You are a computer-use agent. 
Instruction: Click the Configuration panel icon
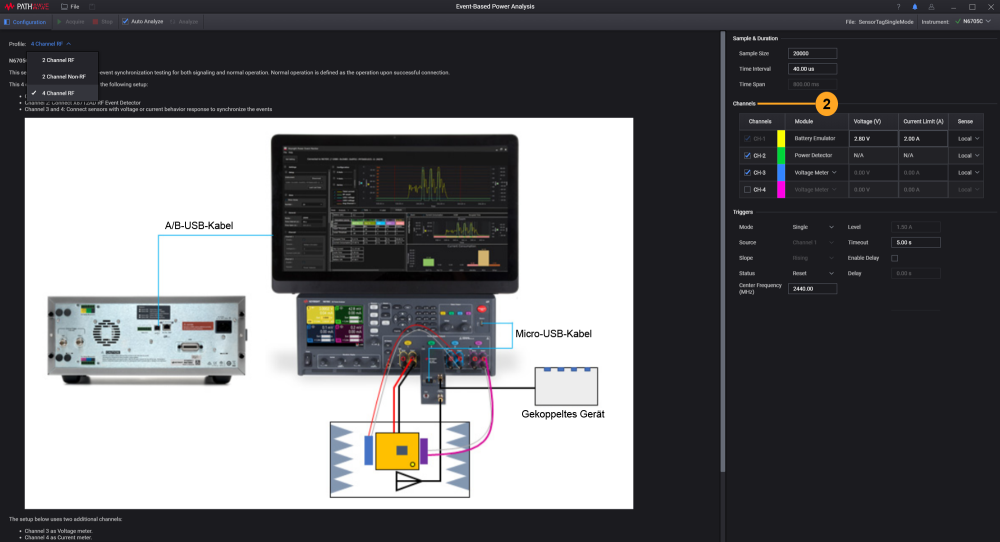pyautogui.click(x=7, y=21)
